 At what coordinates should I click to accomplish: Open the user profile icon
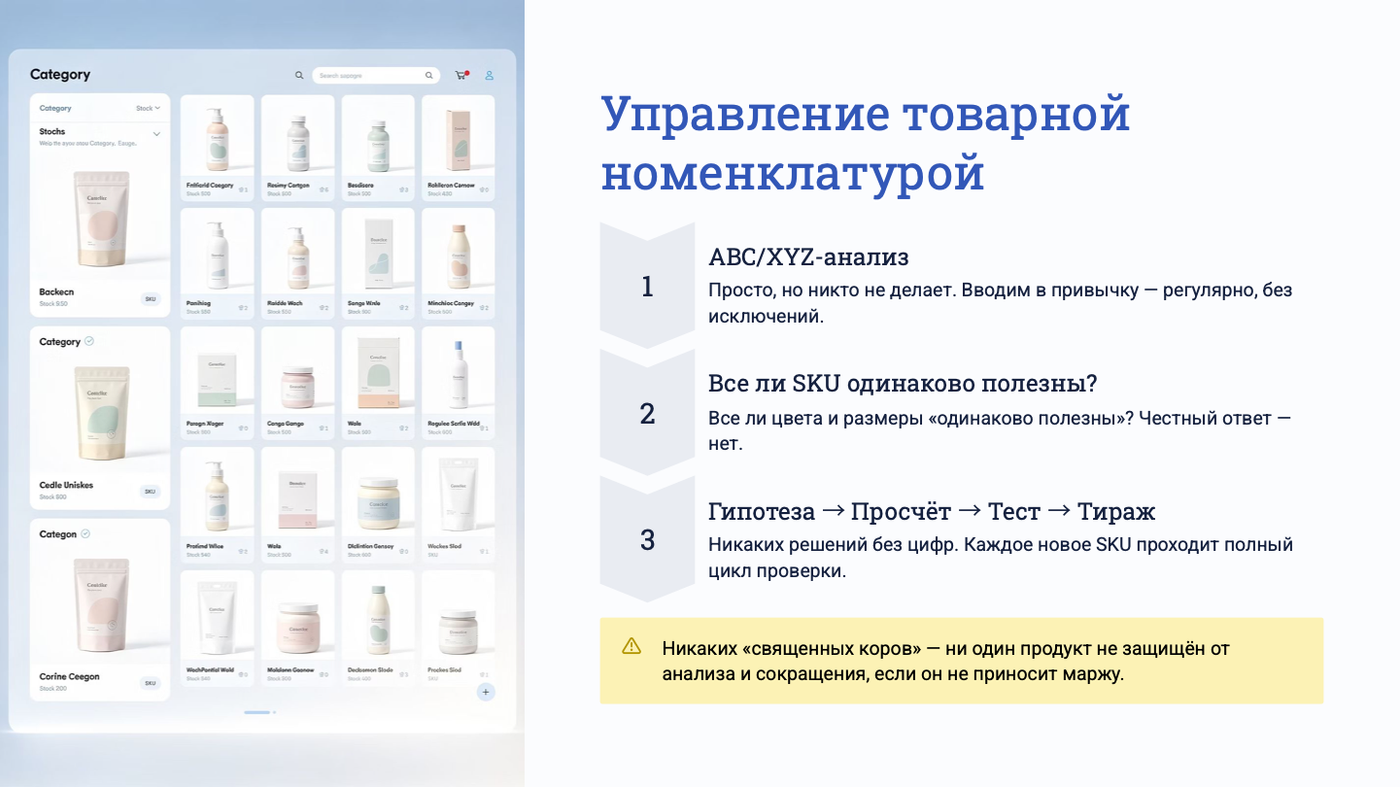pyautogui.click(x=489, y=75)
